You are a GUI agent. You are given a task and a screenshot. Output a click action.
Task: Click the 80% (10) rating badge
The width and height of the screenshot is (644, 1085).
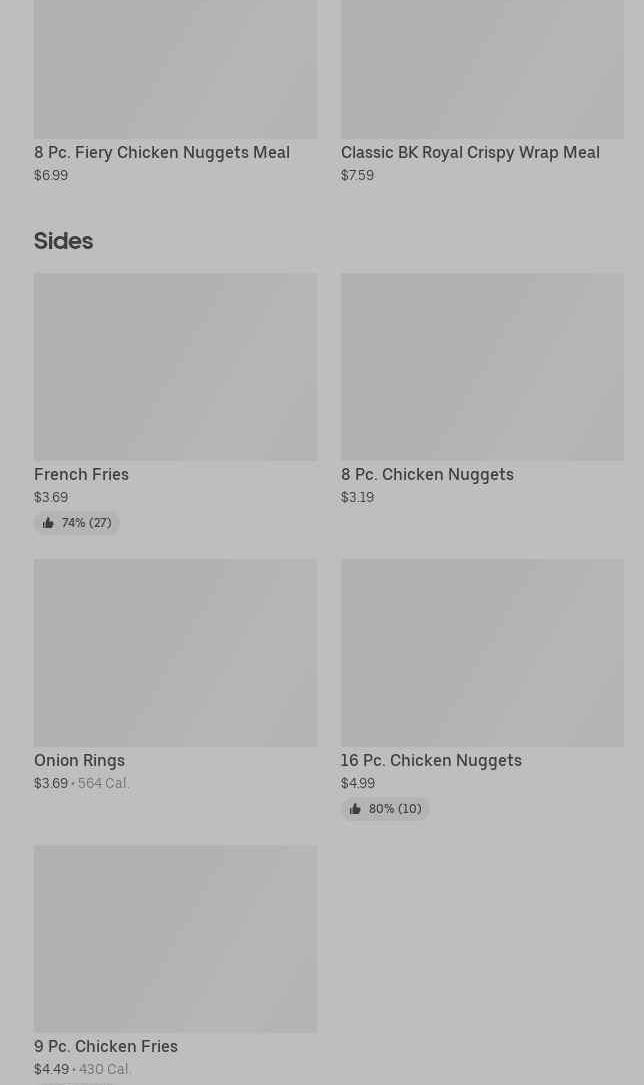(x=385, y=809)
